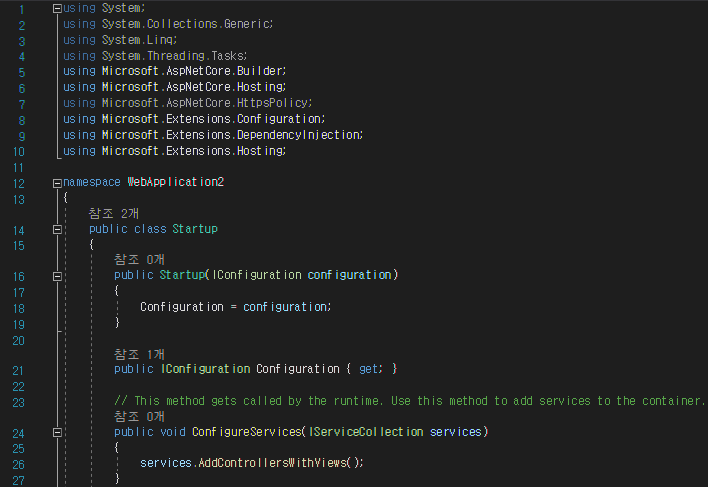Click the 'configuration' parameter on line 16
Screen dimensions: 708x487
pos(349,275)
